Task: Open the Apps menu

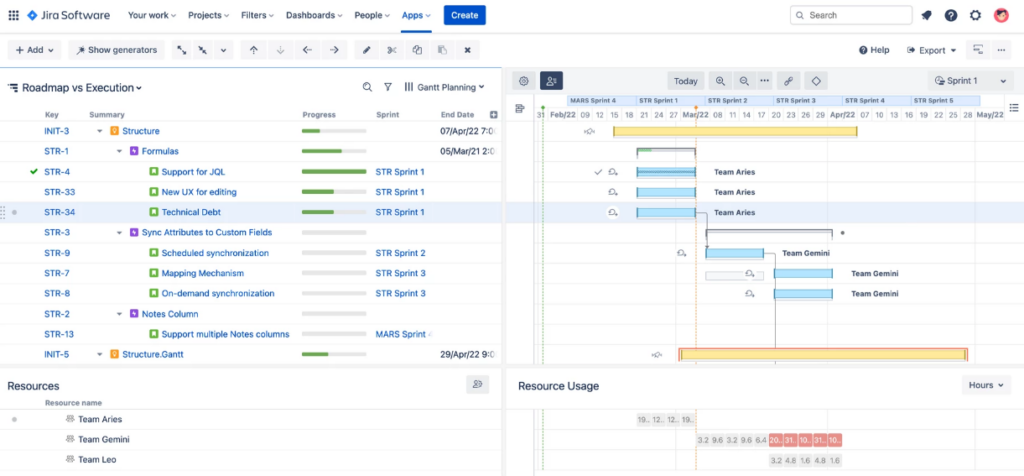Action: [x=416, y=15]
